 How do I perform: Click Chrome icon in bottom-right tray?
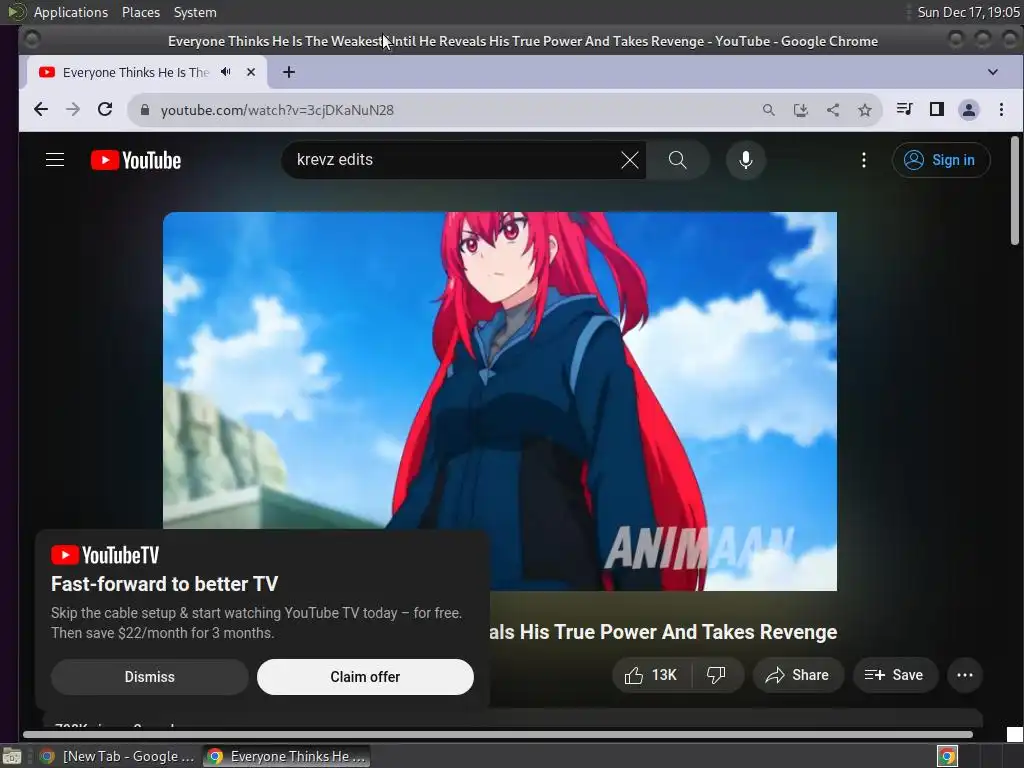pyautogui.click(x=947, y=756)
